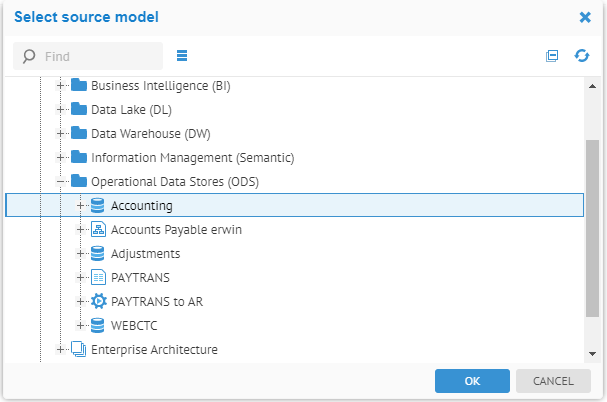Click in the Find search field
The width and height of the screenshot is (607, 402).
coord(100,56)
